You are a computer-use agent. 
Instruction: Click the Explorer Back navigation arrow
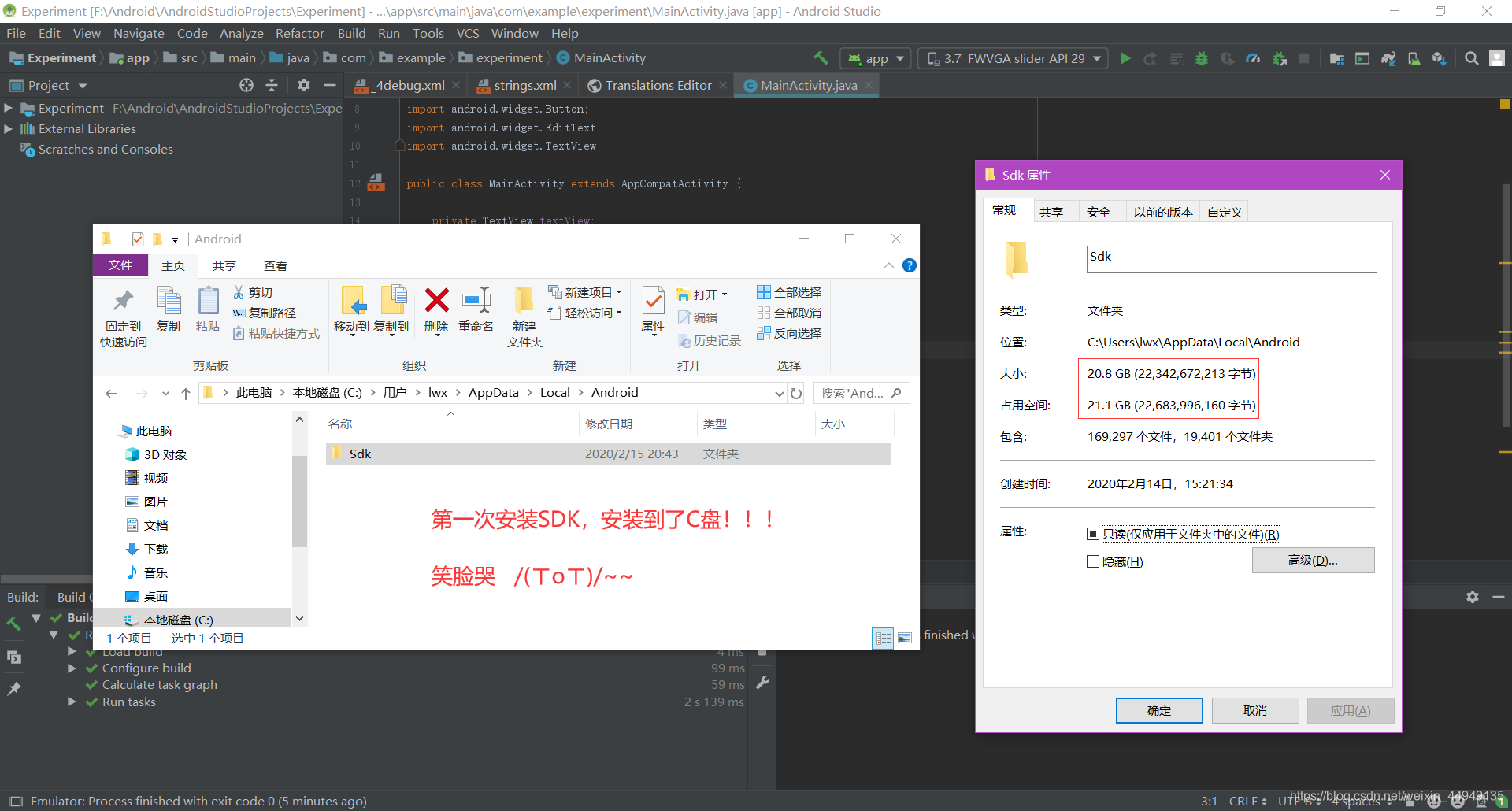click(x=112, y=393)
